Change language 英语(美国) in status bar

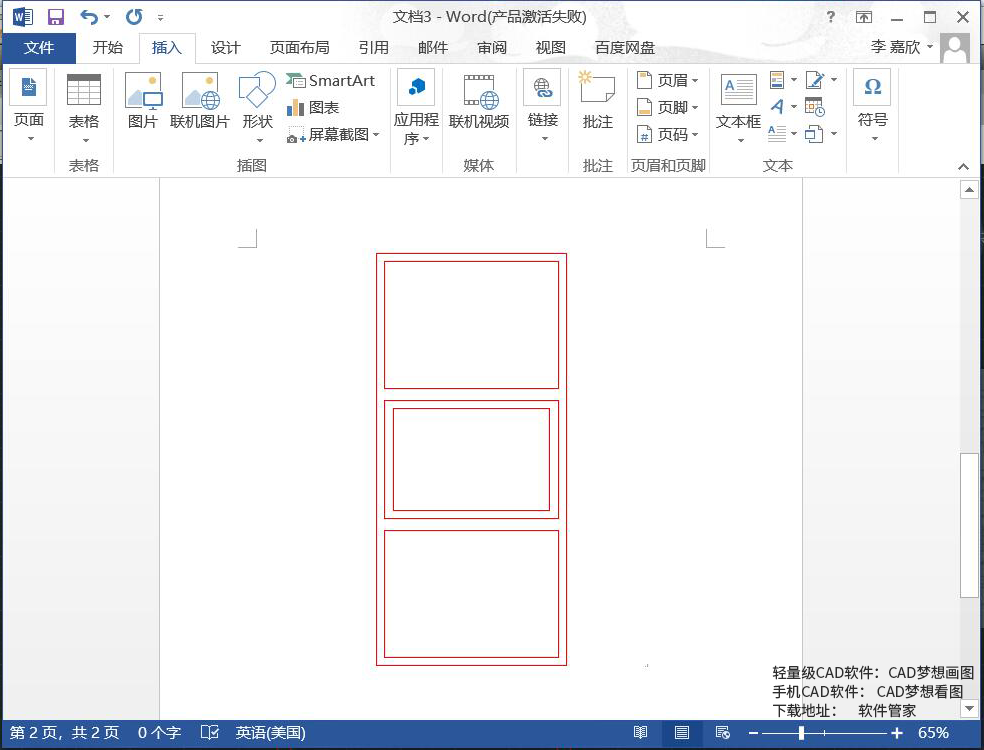click(x=270, y=732)
